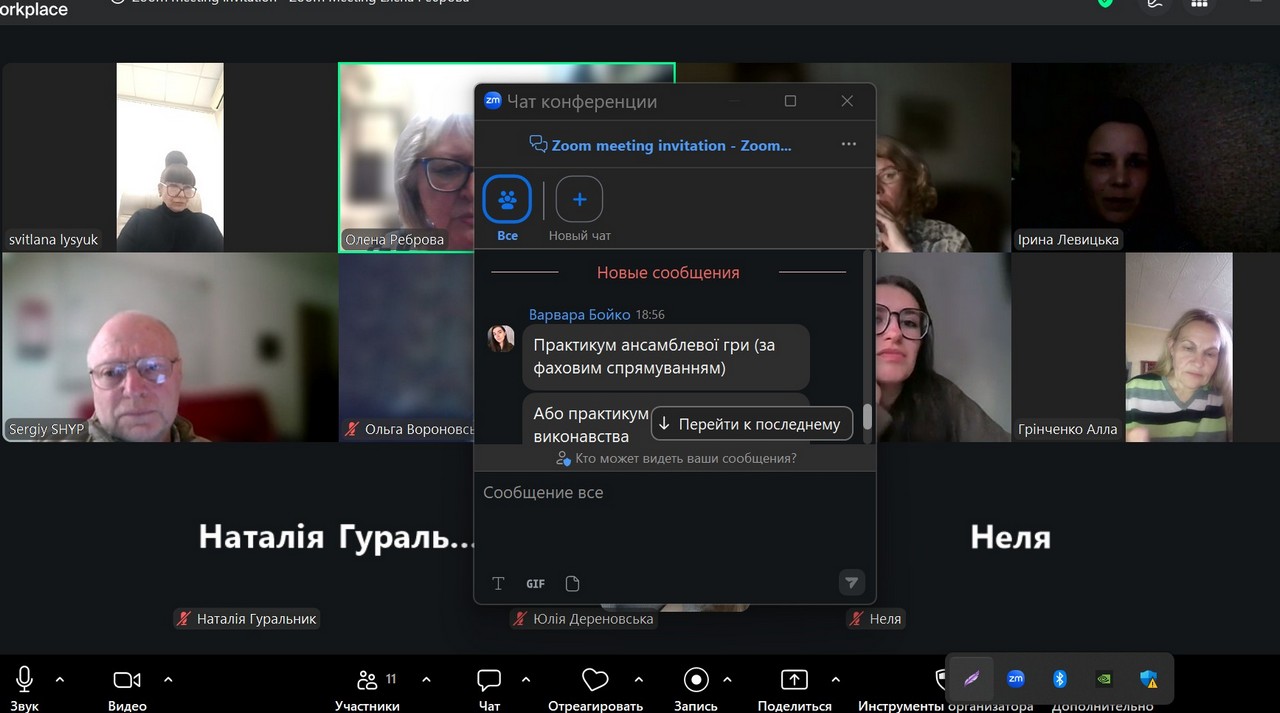Click the Chat bubble icon in toolbar
Viewport: 1280px width, 713px height.
pos(489,680)
